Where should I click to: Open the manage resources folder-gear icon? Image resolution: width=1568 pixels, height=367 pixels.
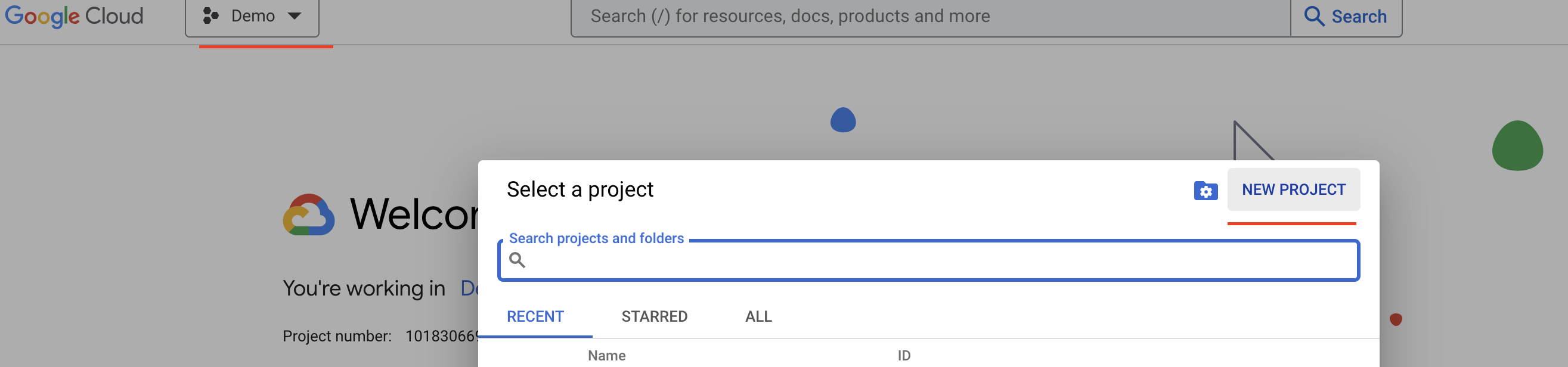[1206, 191]
